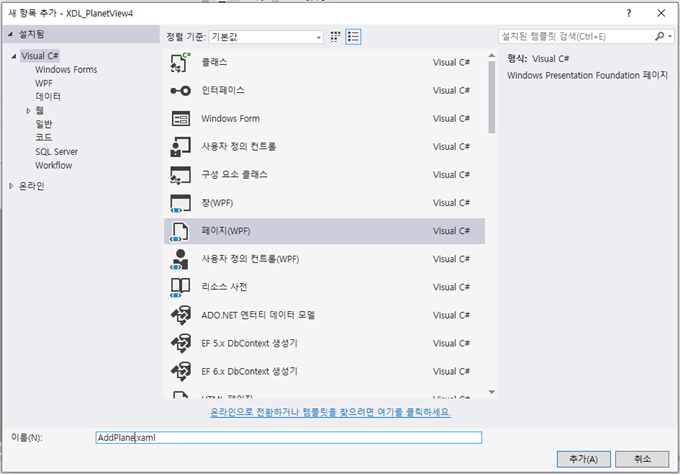Close the 새 항목 추가 dialog
This screenshot has width=680, height=474.
661,13
